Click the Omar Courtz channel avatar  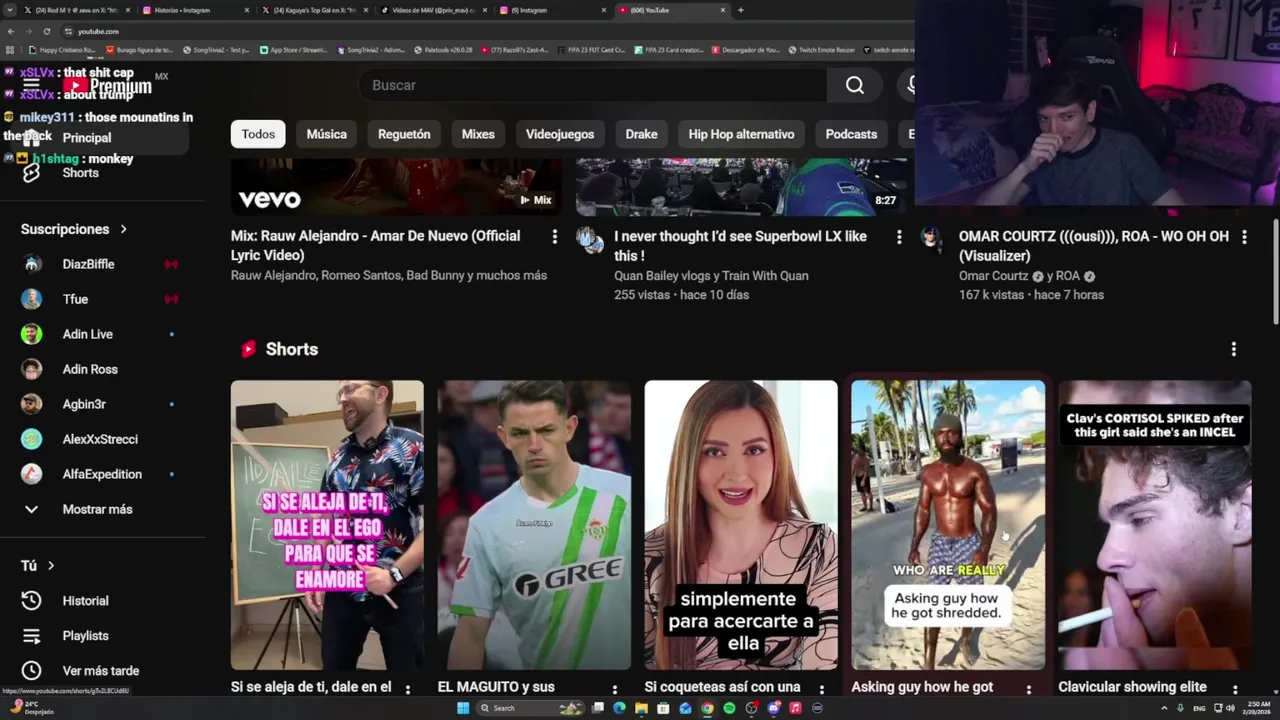tap(932, 237)
